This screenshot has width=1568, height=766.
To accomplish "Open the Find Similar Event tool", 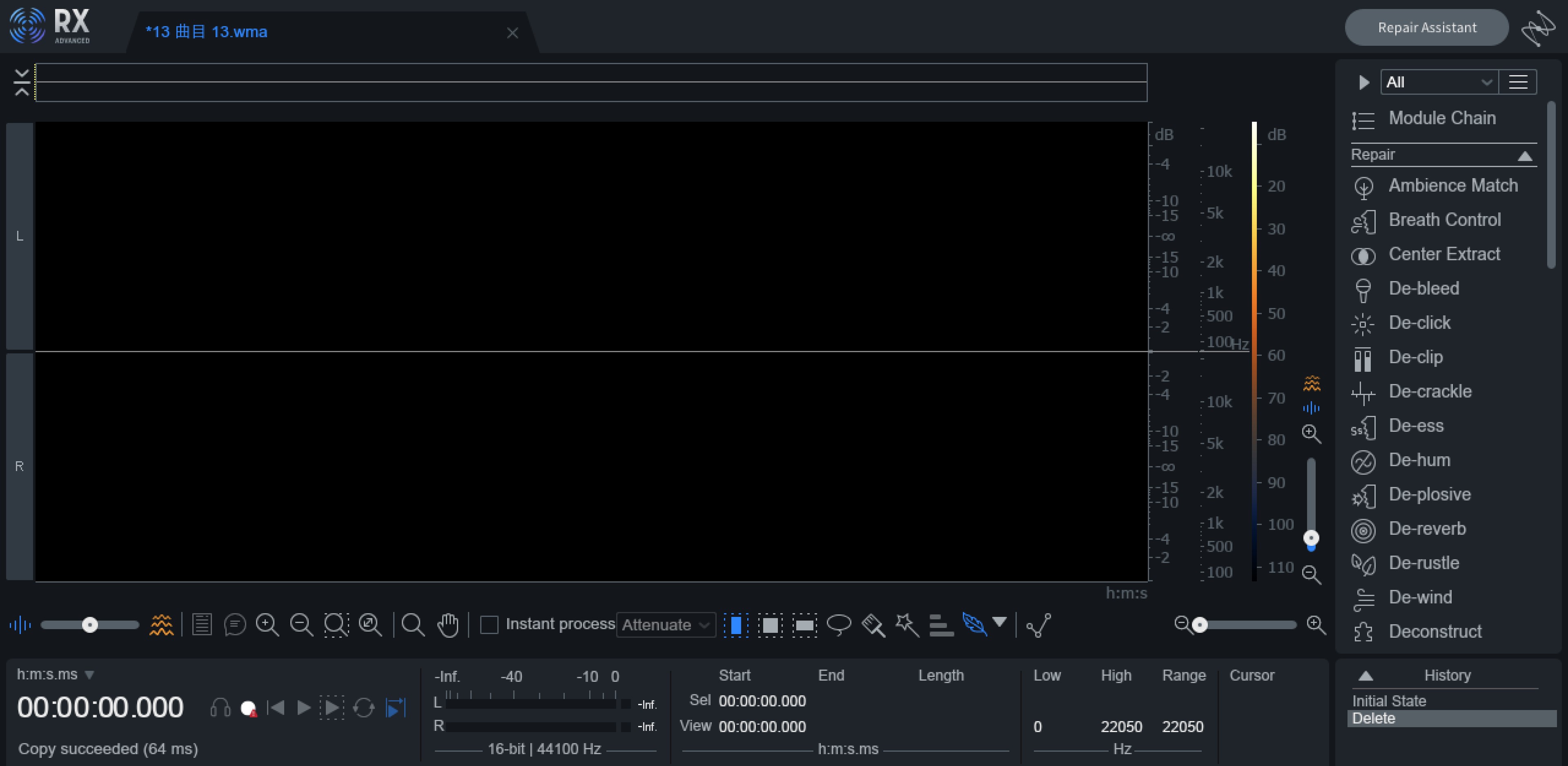I will point(941,625).
